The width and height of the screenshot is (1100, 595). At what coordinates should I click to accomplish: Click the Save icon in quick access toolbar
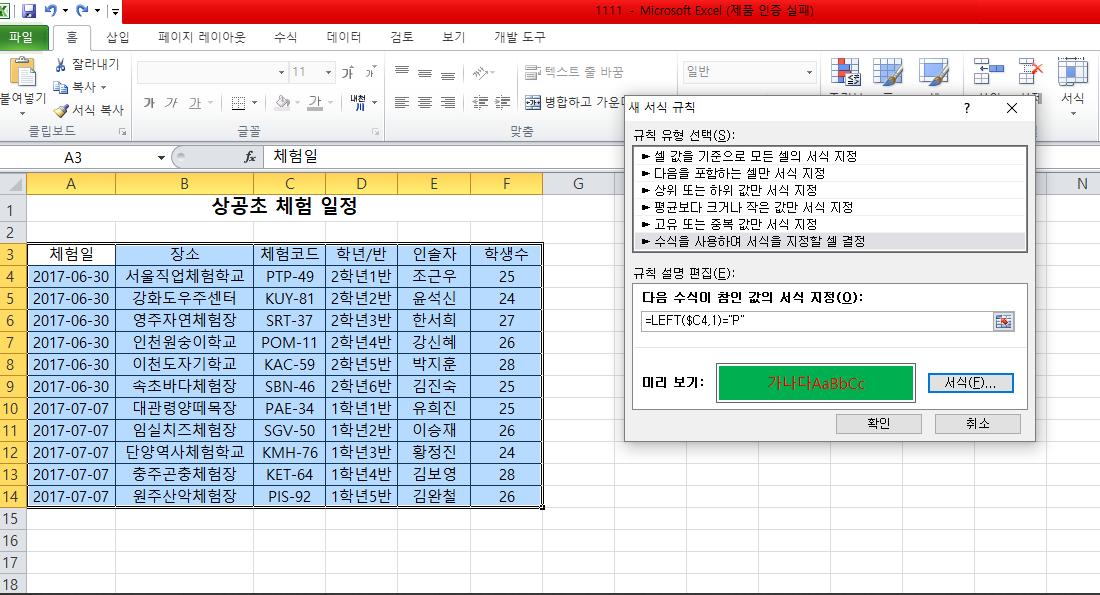[29, 12]
